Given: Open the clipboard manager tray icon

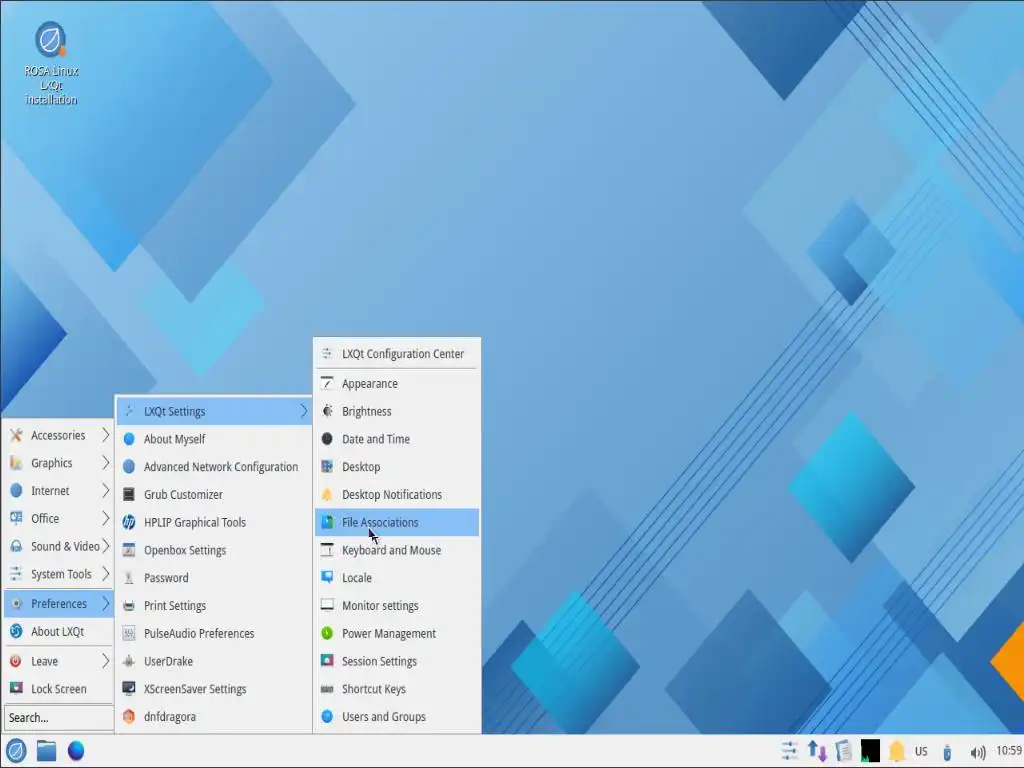Looking at the screenshot, I should pyautogui.click(x=843, y=751).
